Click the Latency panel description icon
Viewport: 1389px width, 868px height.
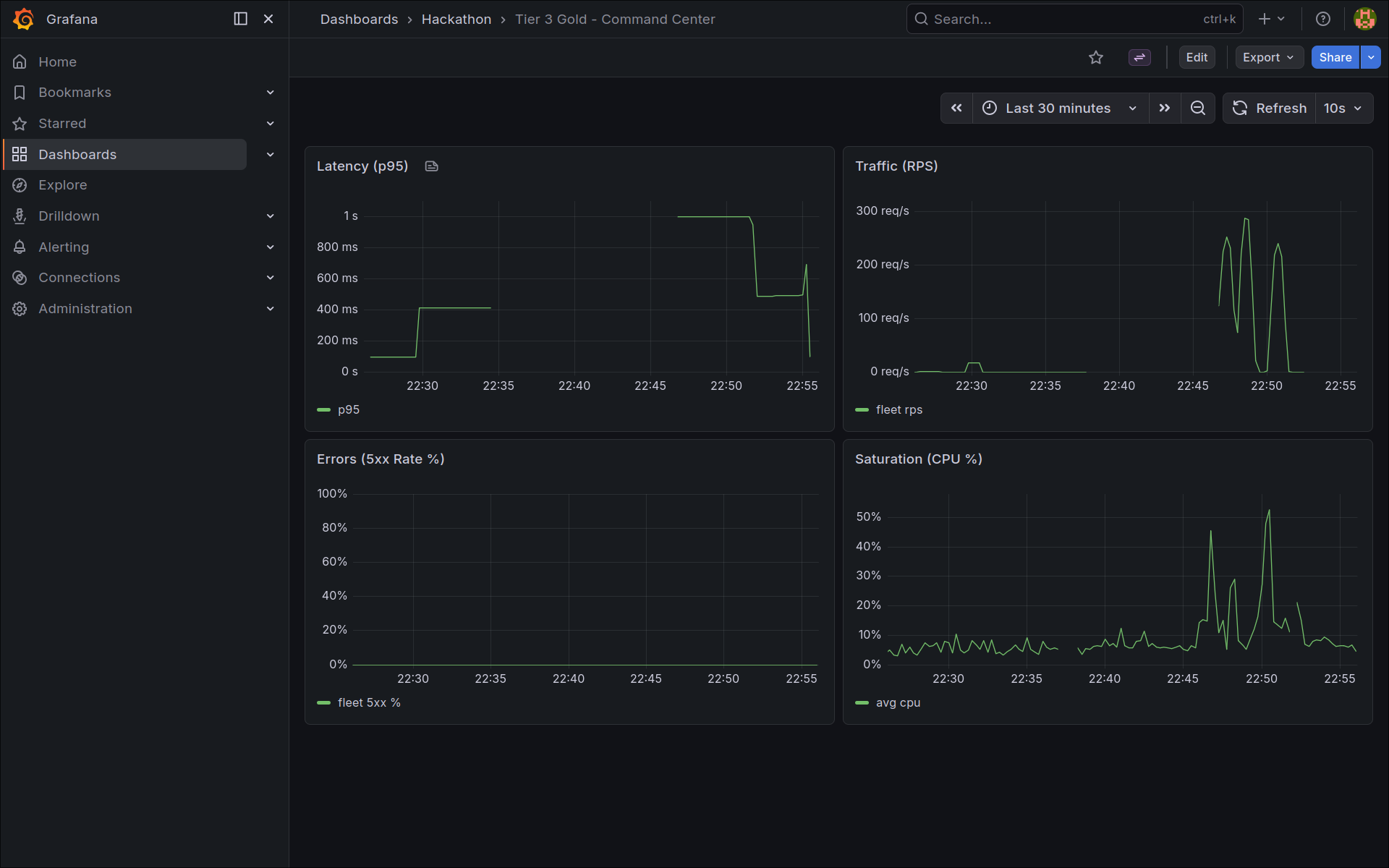432,166
